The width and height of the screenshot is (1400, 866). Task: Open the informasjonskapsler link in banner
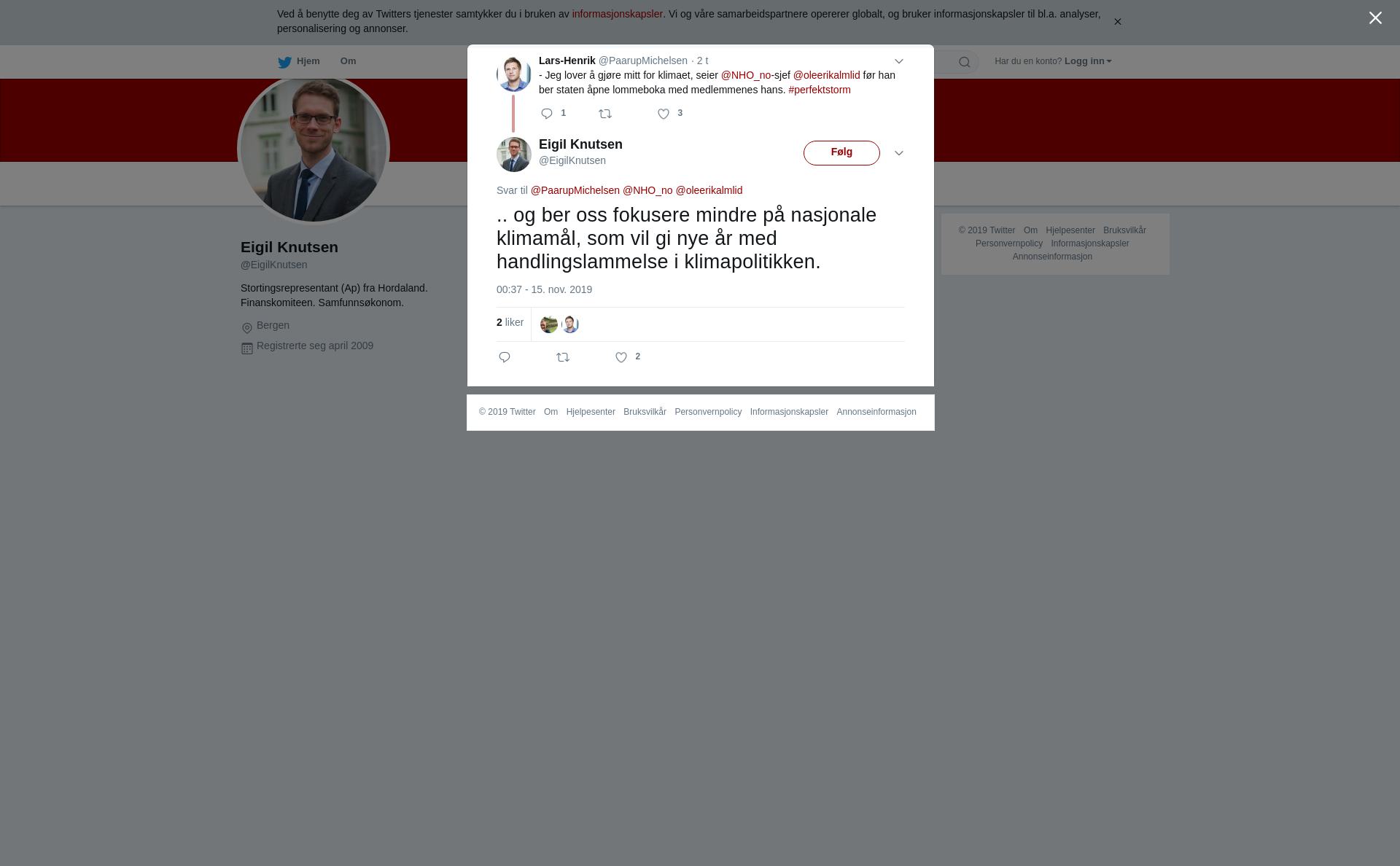617,14
